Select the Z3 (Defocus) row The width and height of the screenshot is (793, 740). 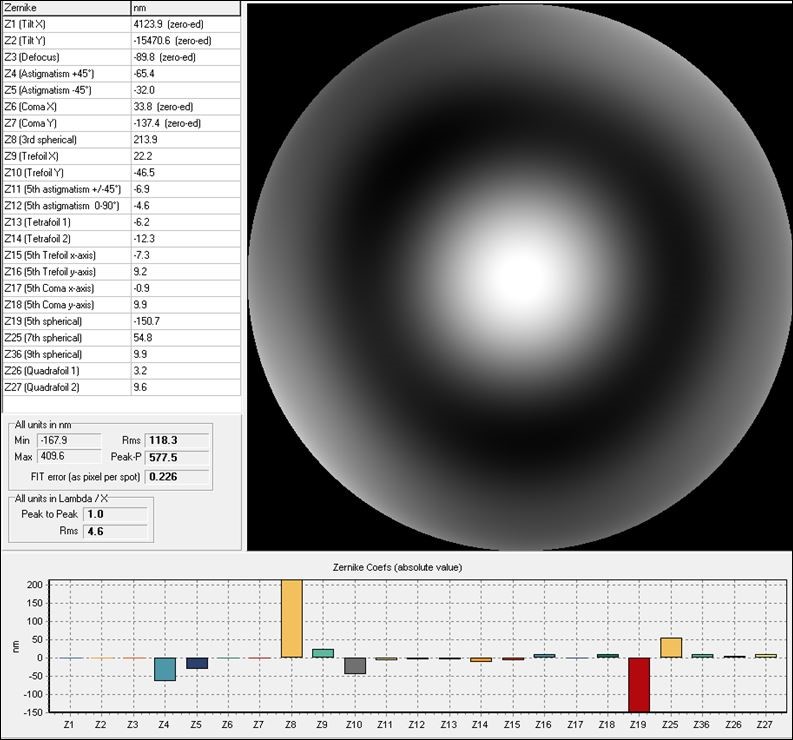120,57
